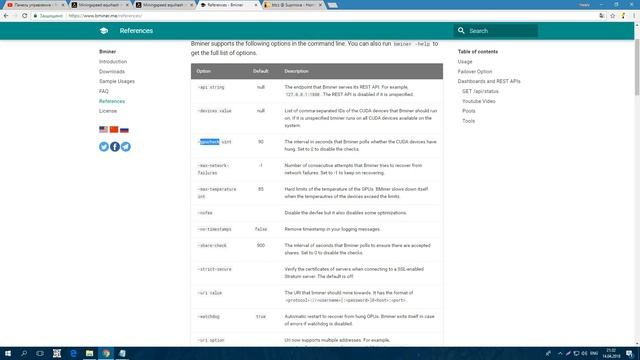Open the Bminer Telegram channel
Screen dimensions: 640x360
coord(126,147)
